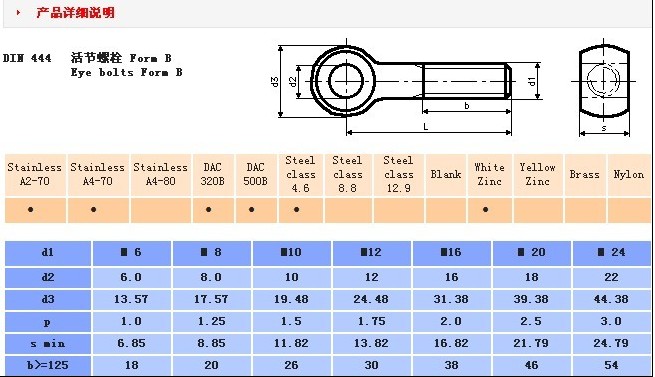Click the eye bolt end-view drawing
The image size is (655, 377).
tap(604, 87)
